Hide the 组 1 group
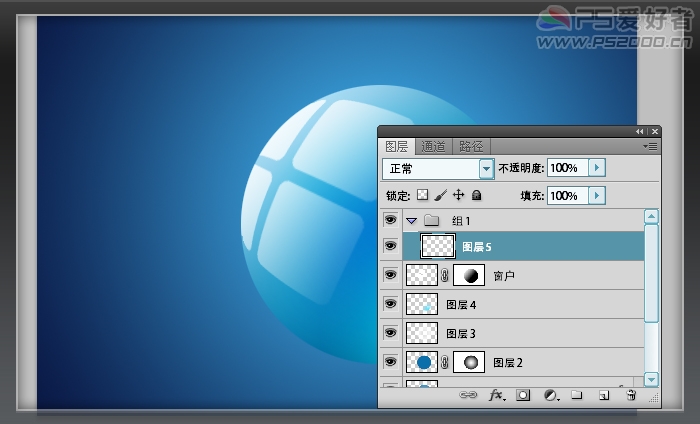The width and height of the screenshot is (700, 424). click(391, 220)
